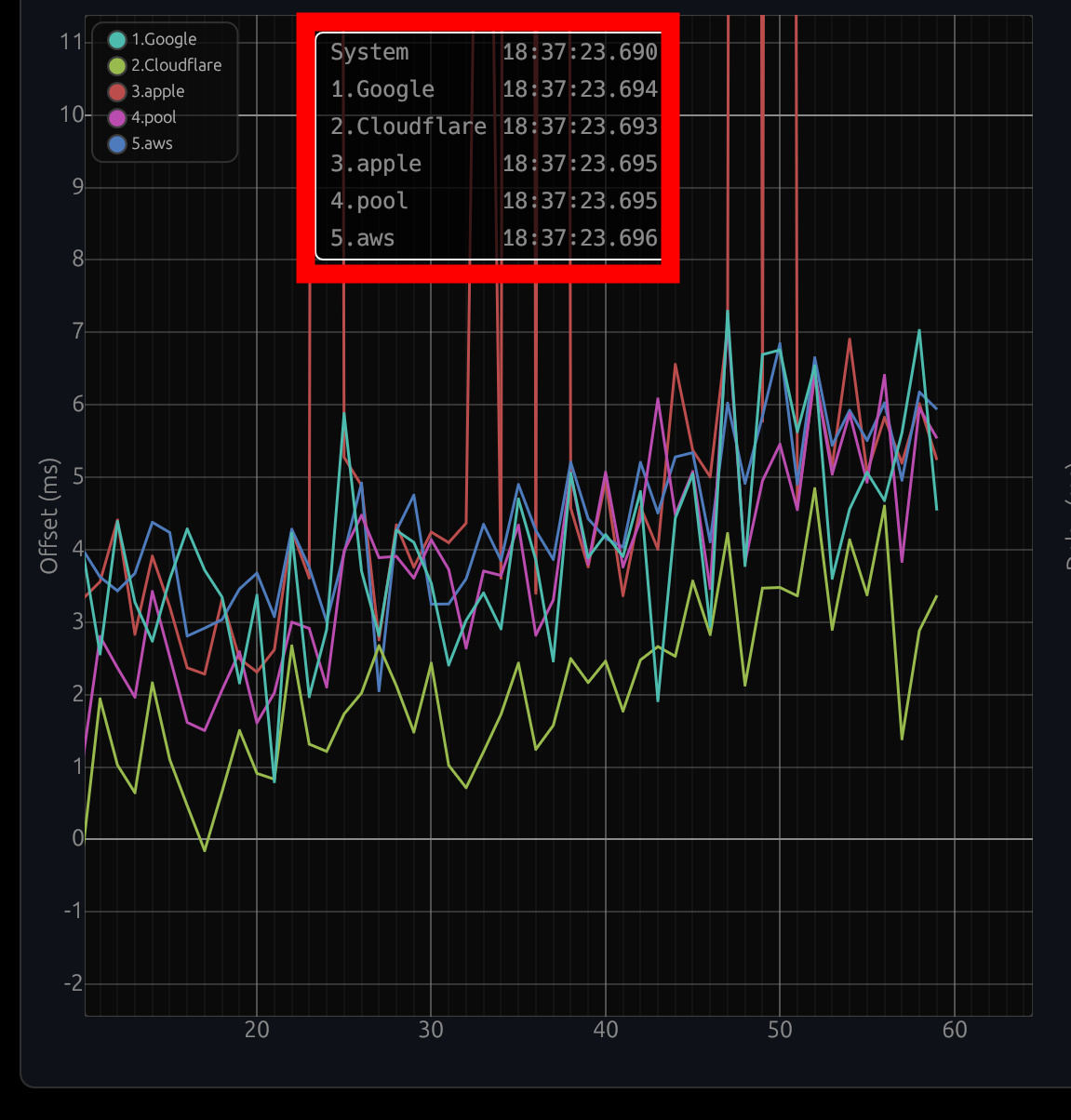Click the y-axis tick label 0

[x=77, y=838]
